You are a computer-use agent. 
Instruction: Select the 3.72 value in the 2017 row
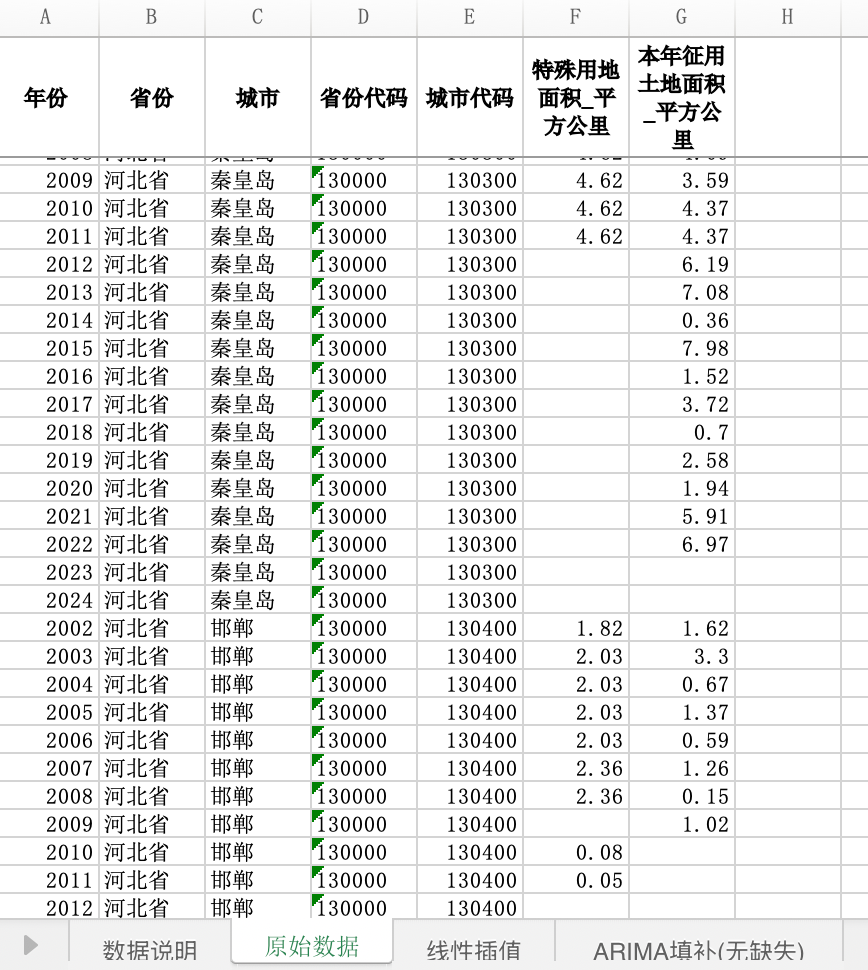682,404
